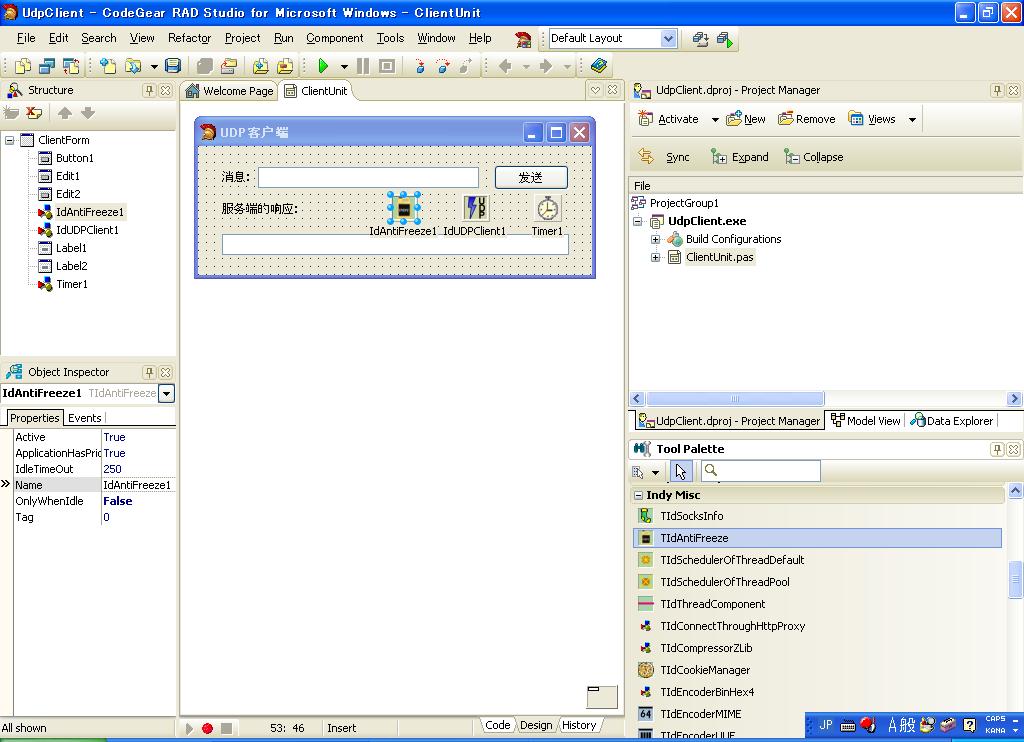Click the 消息 text input on the form
This screenshot has height=742, width=1024.
pyautogui.click(x=368, y=177)
